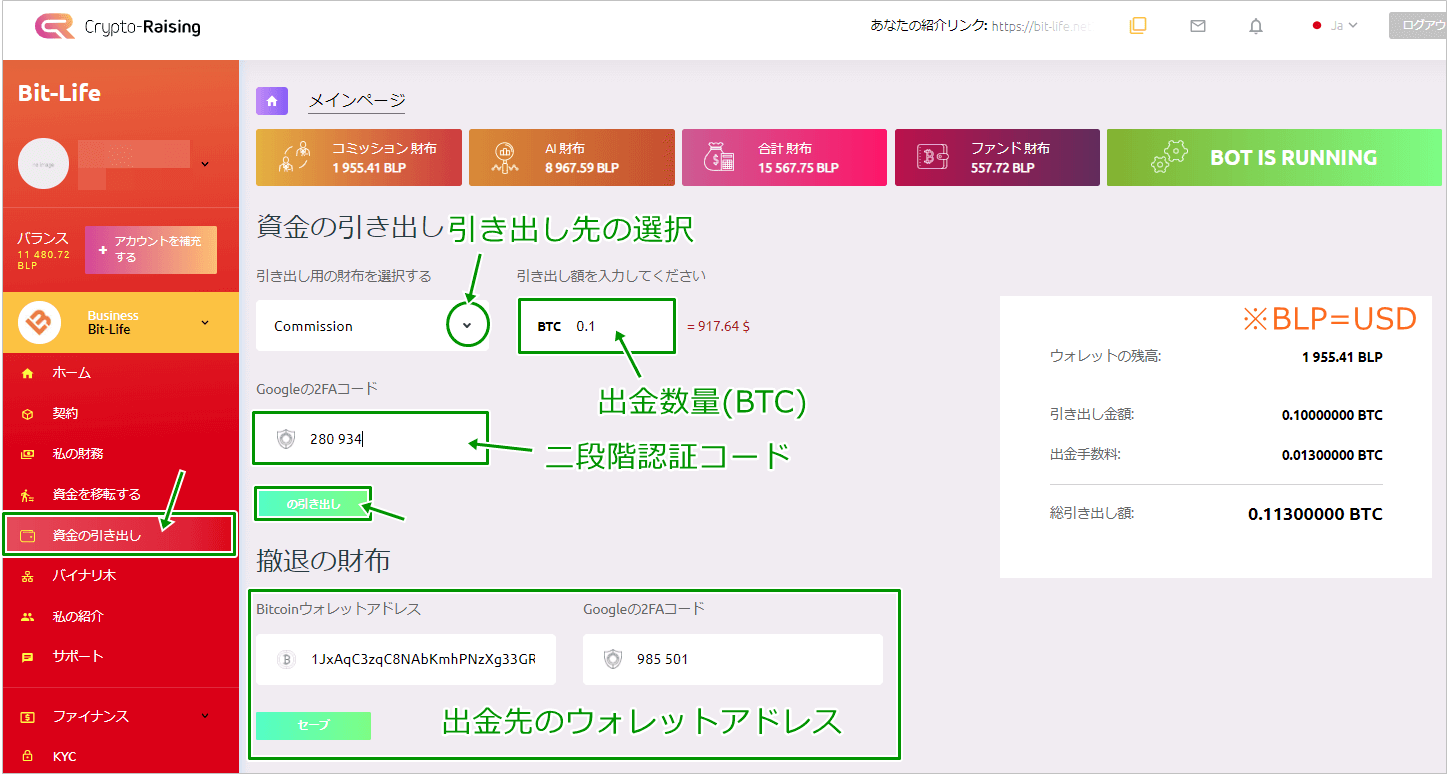Copy the referral link with the copy icon
The image size is (1447, 774).
(1137, 26)
